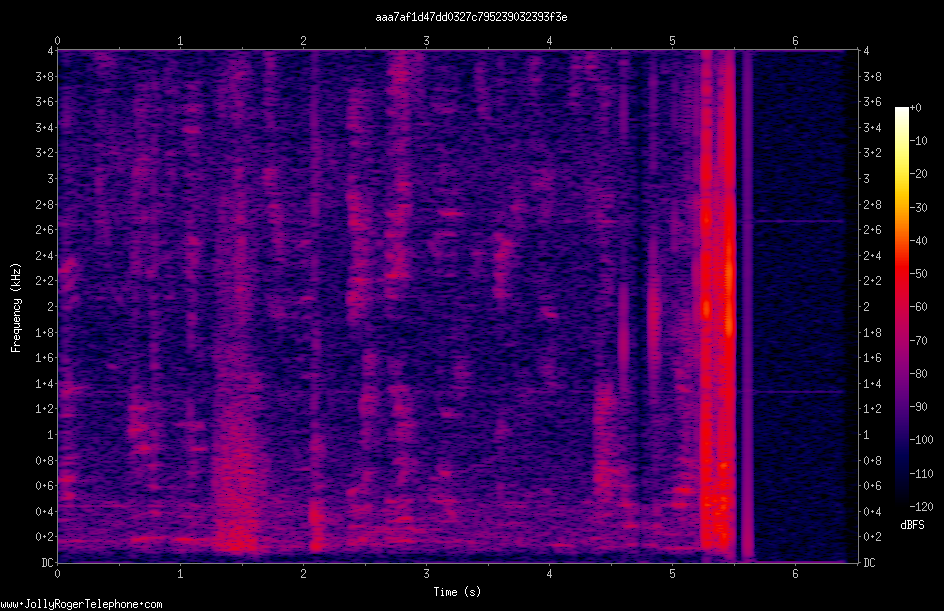Click the "5" tick on the top time axis

672,41
